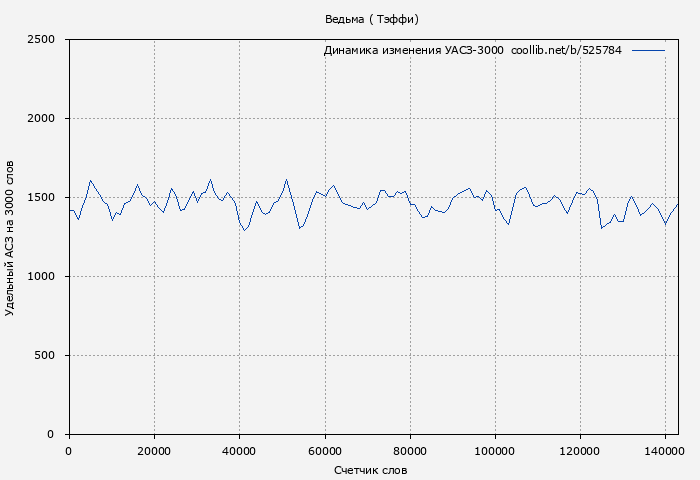This screenshot has height=480, width=700.
Task: Click the 100000 tick label on x-axis
Action: pyautogui.click(x=494, y=452)
